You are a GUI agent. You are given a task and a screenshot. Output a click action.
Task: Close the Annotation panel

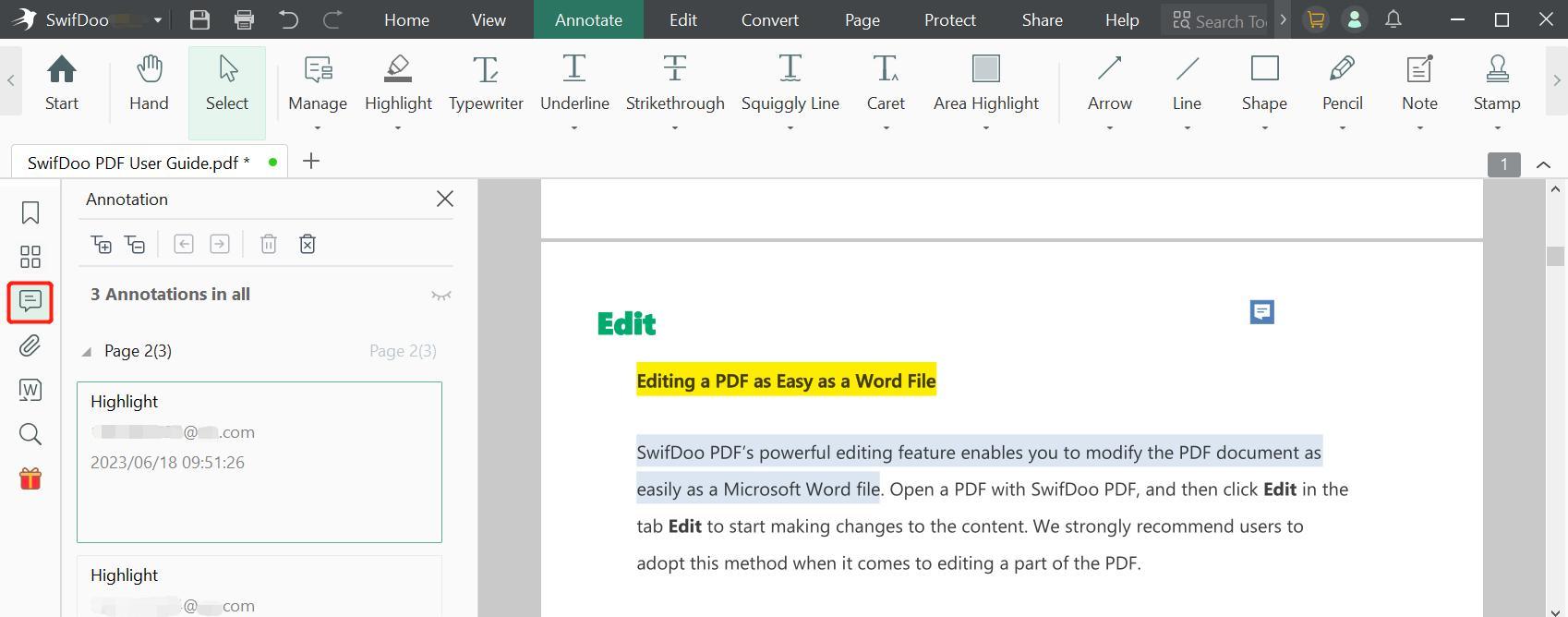pyautogui.click(x=445, y=199)
